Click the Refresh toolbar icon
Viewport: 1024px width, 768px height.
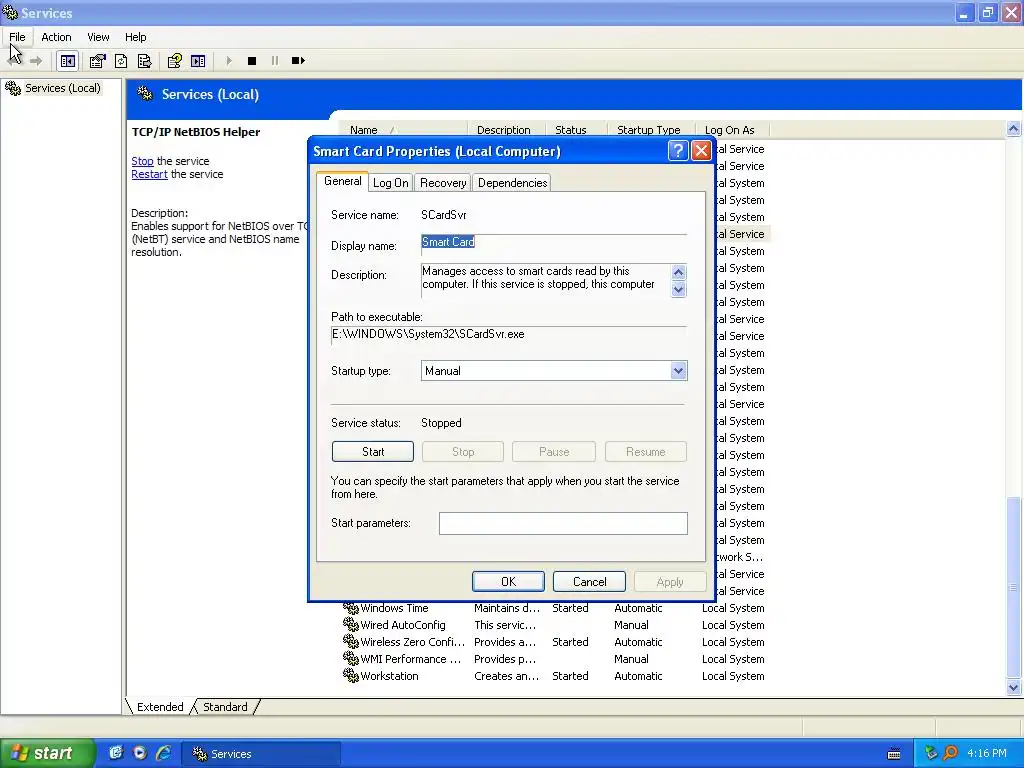pos(121,61)
